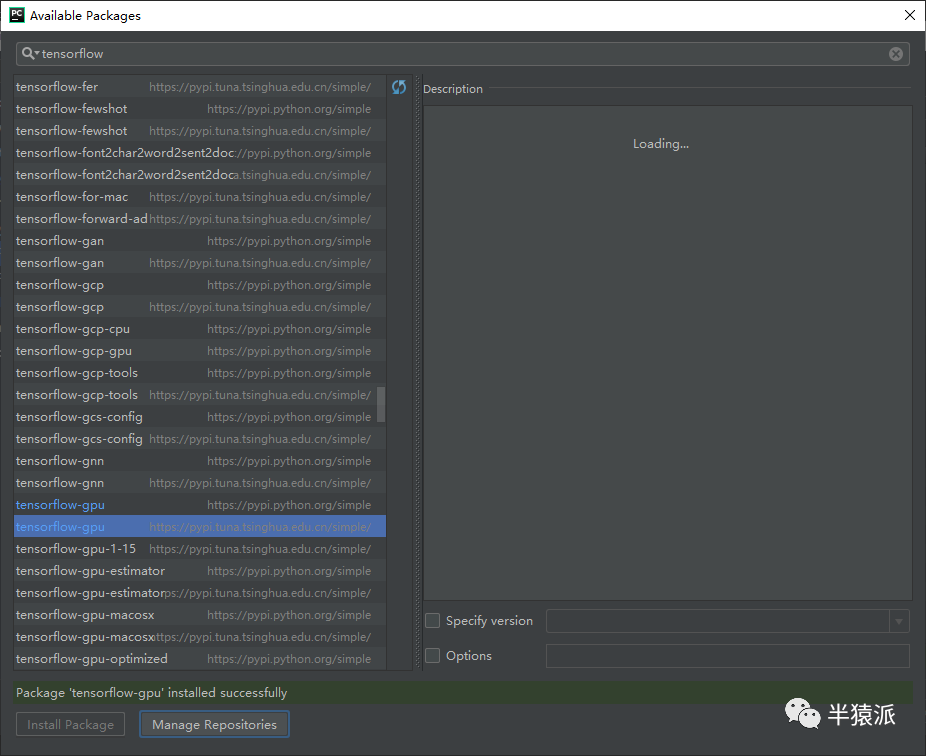
Task: Select the tensorflow-gcp-cpu package
Action: coord(200,329)
